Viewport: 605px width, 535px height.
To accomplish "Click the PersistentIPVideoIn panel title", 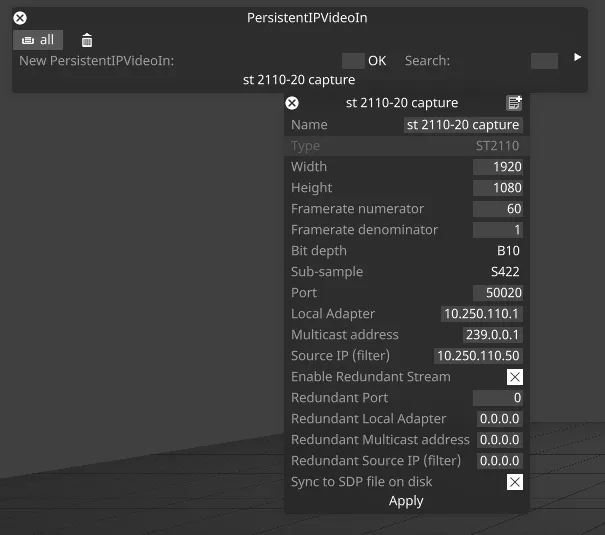I will pos(307,18).
